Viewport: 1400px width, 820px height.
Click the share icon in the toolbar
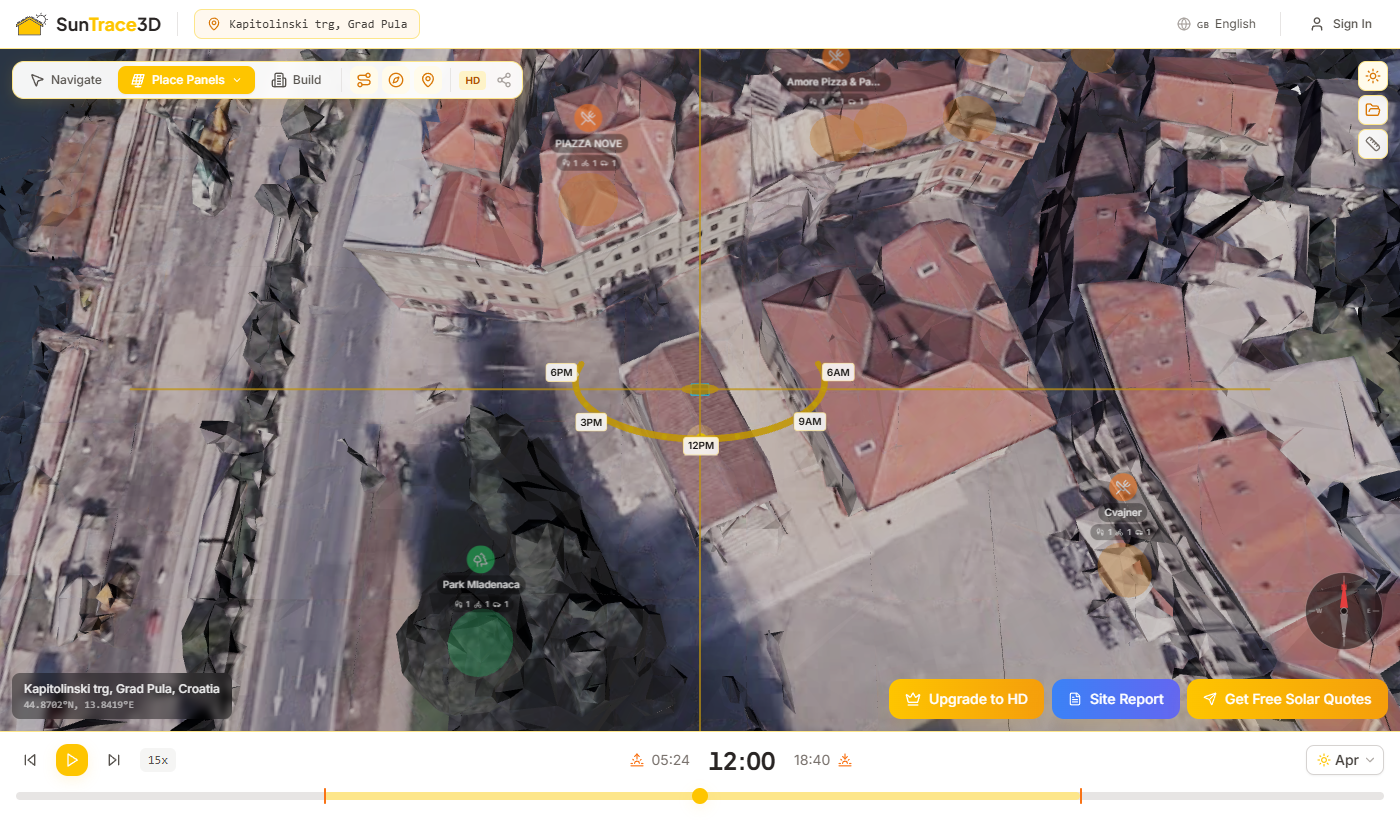tap(504, 80)
